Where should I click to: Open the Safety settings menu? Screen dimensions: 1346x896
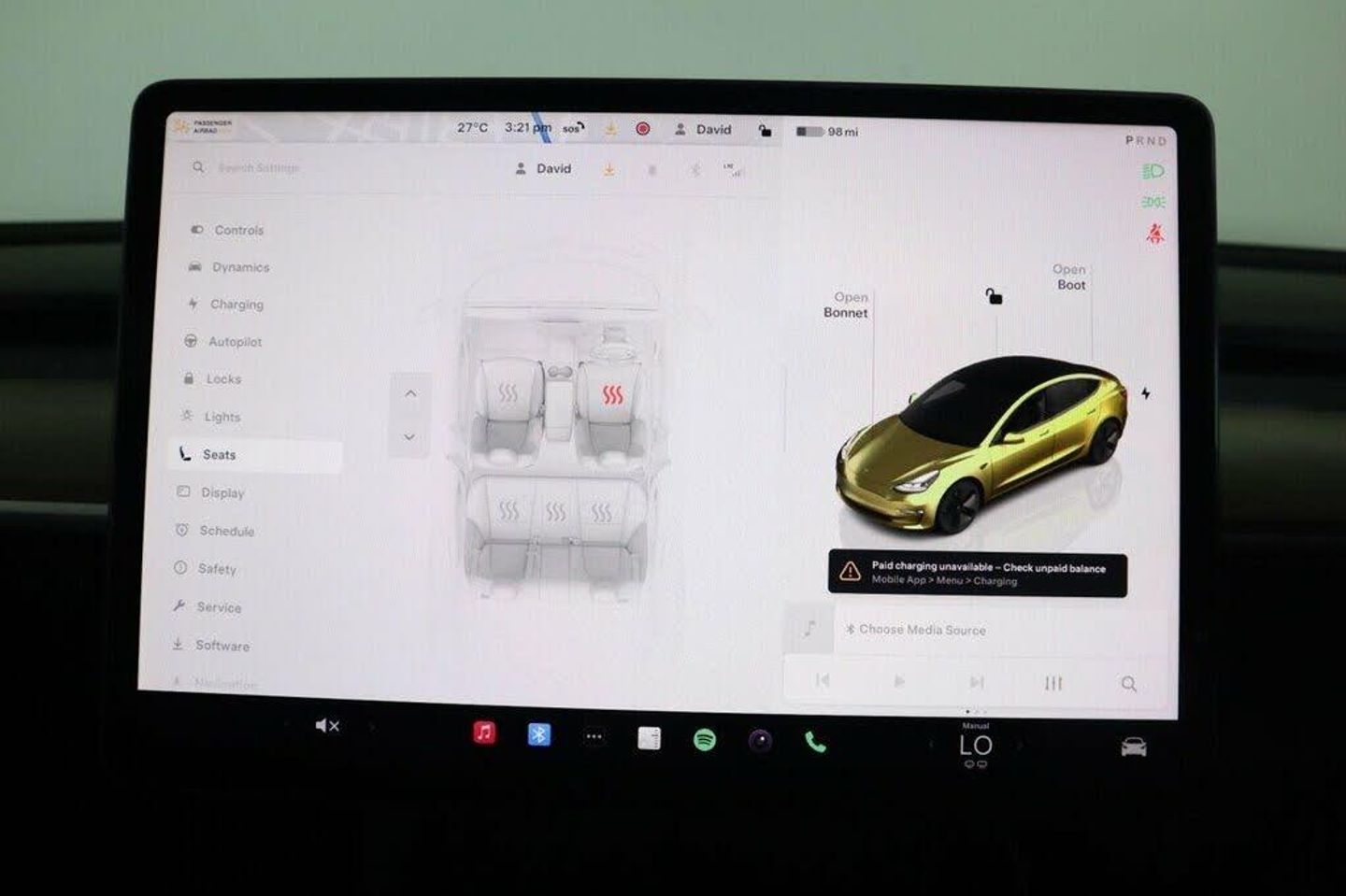click(x=206, y=568)
